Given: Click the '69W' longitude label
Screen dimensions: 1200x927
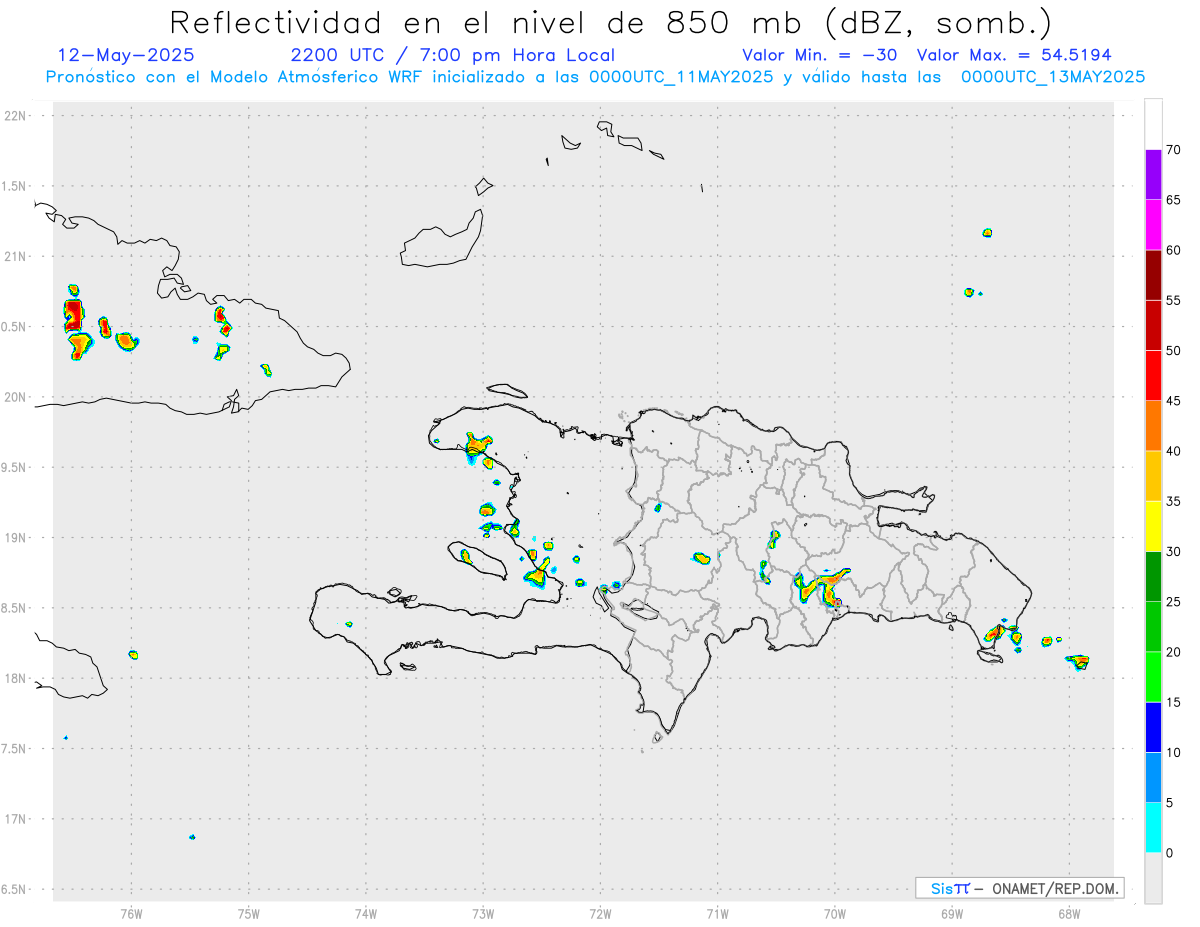Looking at the screenshot, I should click(952, 913).
